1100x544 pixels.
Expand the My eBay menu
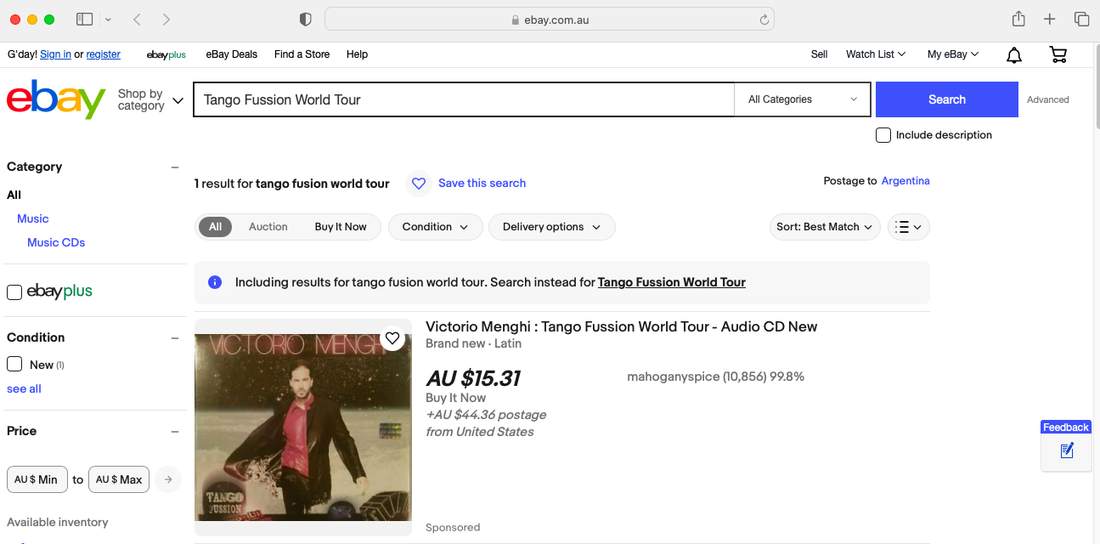pyautogui.click(x=953, y=54)
